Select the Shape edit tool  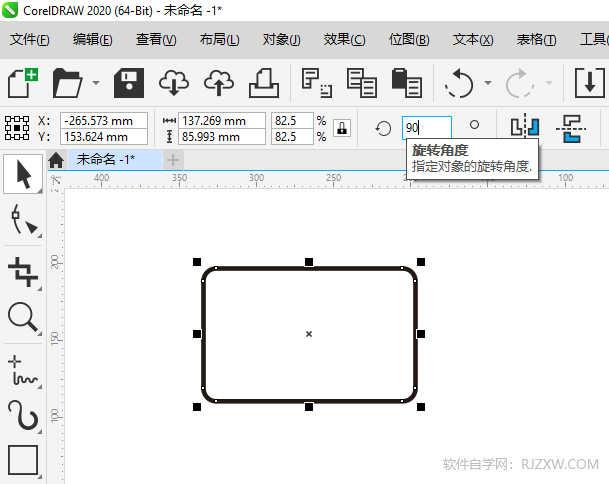pyautogui.click(x=23, y=219)
